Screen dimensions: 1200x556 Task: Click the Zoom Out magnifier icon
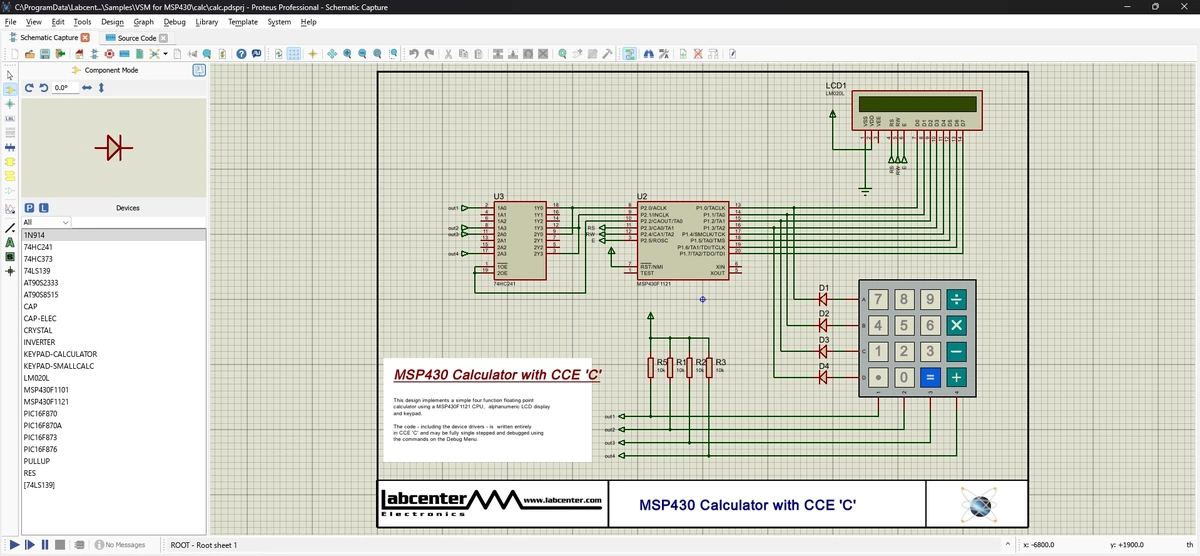coord(362,53)
